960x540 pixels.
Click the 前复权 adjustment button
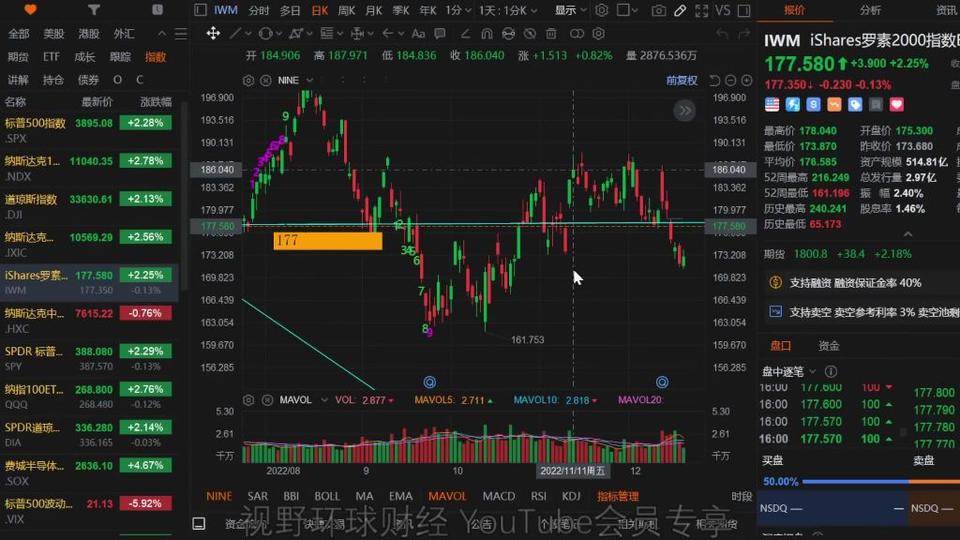tap(681, 80)
